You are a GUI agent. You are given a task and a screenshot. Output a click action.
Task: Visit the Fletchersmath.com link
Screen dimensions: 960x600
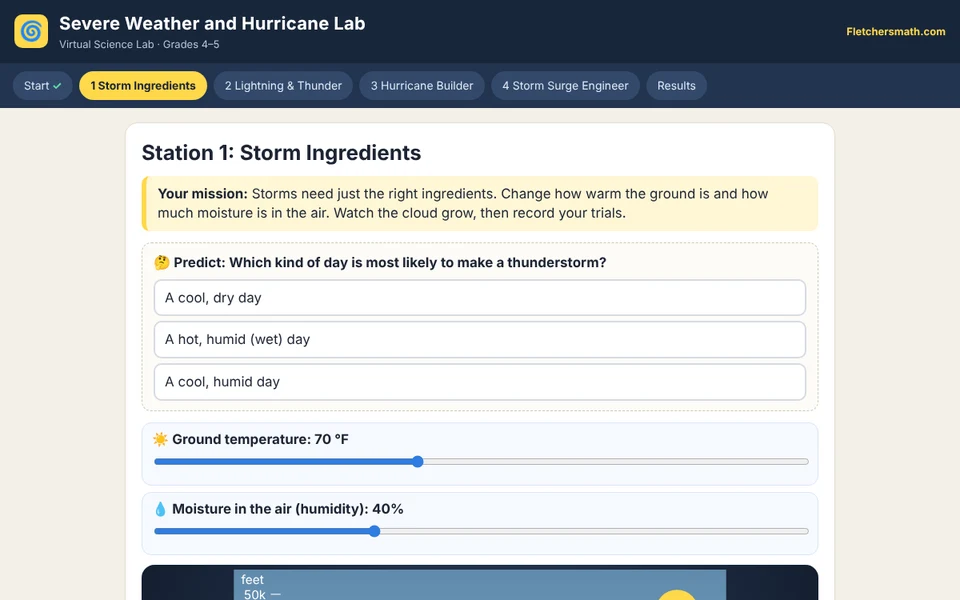pos(896,32)
